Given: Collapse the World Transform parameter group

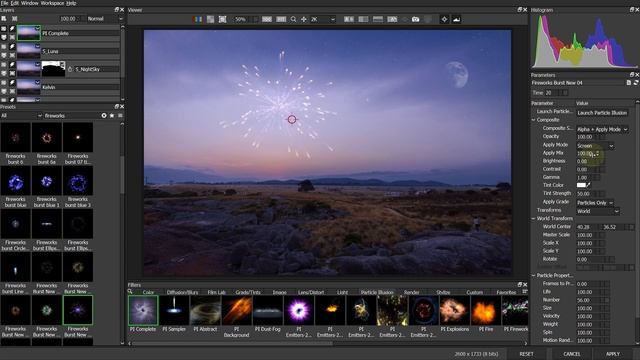Looking at the screenshot, I should tap(533, 218).
